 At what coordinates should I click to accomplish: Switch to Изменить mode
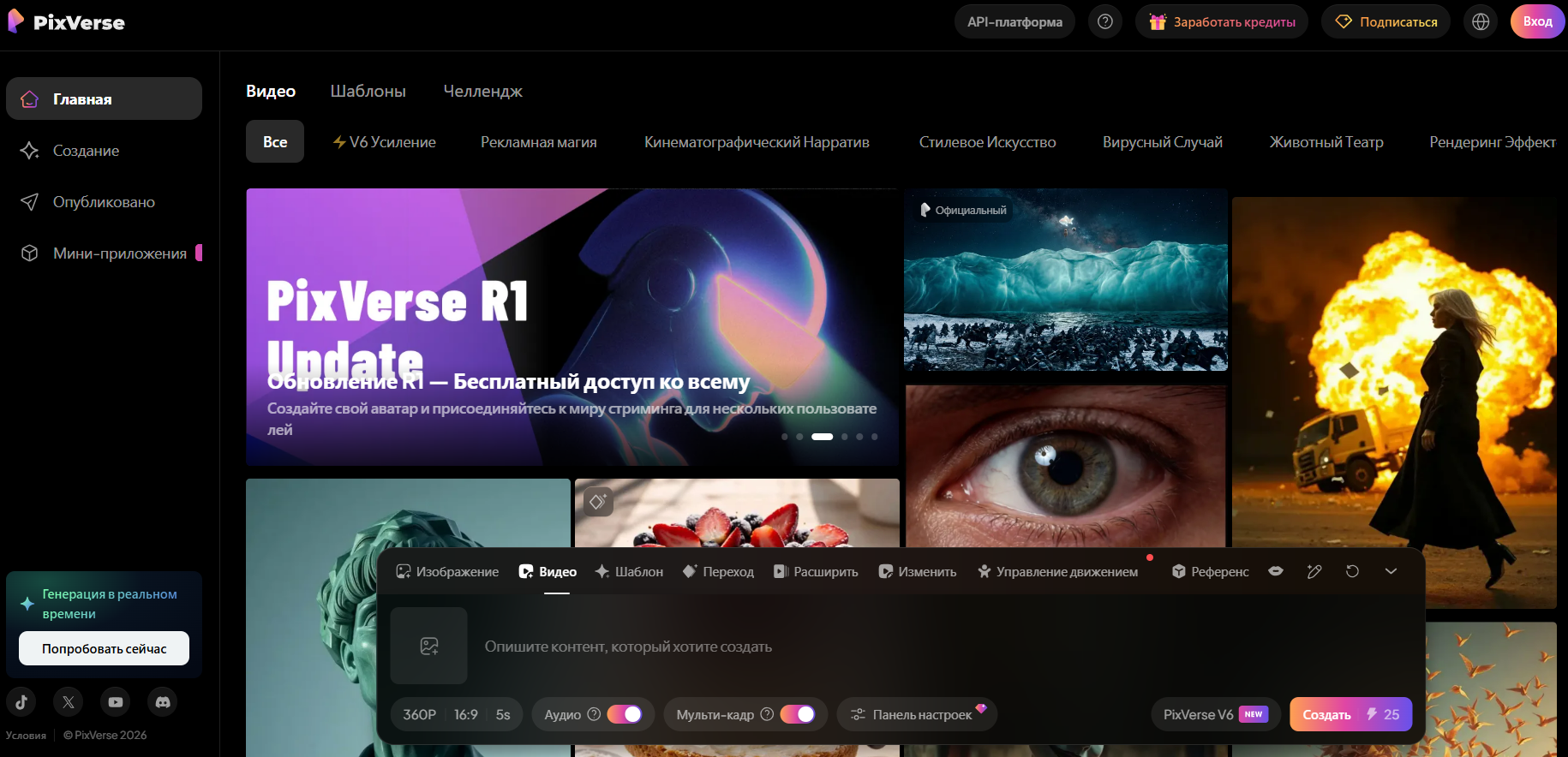pos(918,571)
